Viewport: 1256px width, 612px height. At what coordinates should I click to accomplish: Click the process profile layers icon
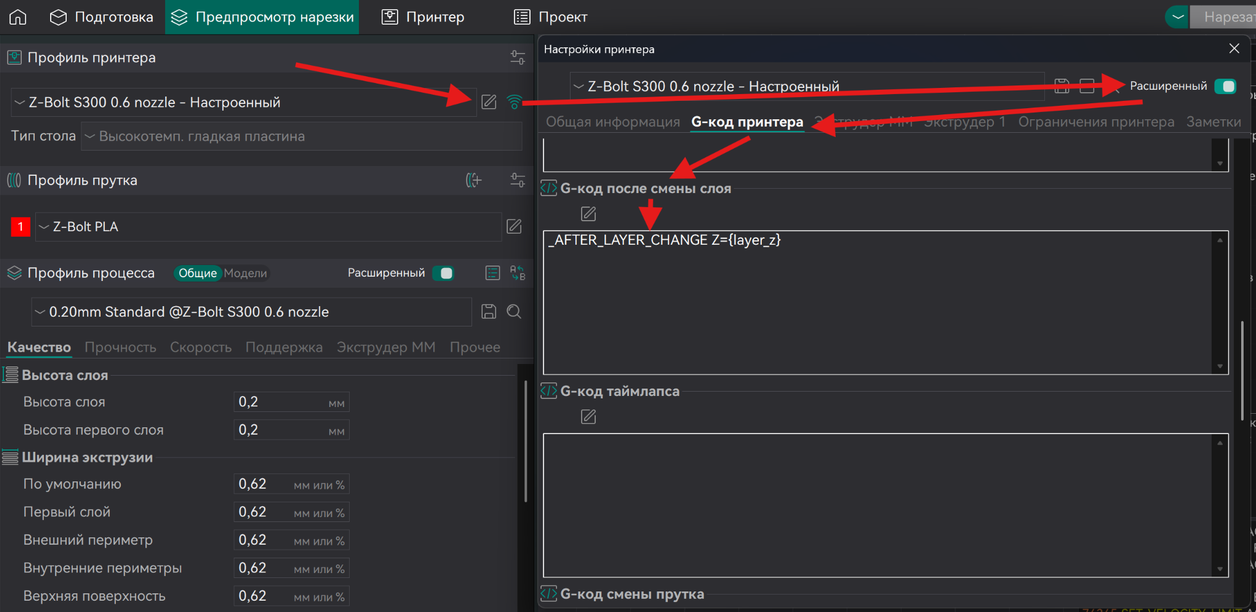[x=14, y=273]
